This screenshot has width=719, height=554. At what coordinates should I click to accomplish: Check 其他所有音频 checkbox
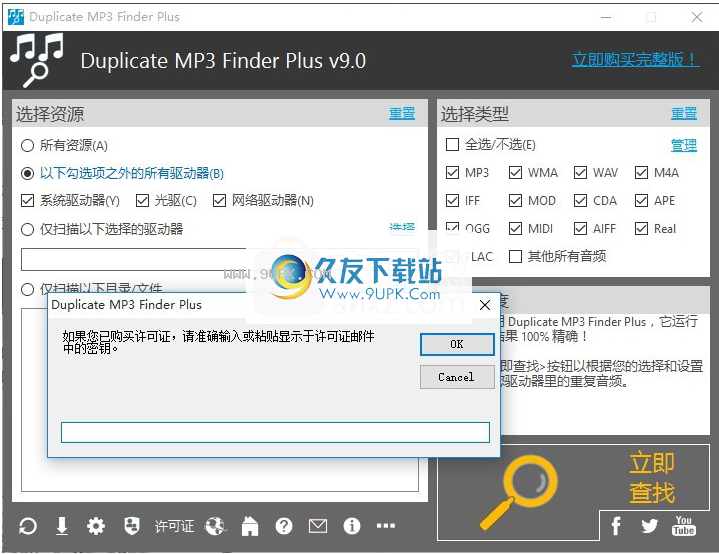point(515,256)
